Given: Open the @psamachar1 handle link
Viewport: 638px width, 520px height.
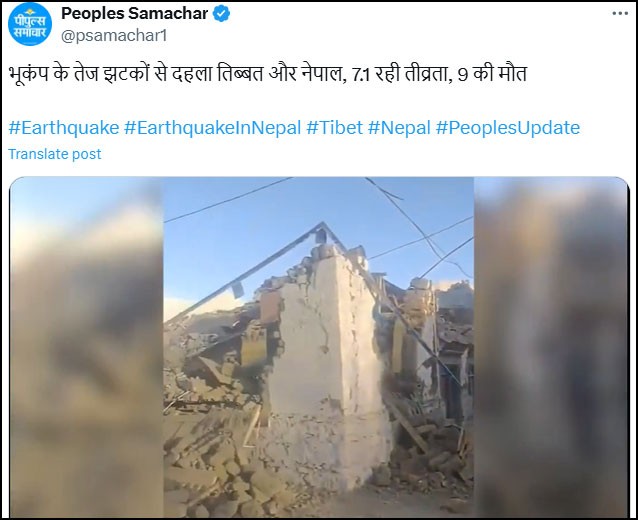Looking at the screenshot, I should (114, 36).
